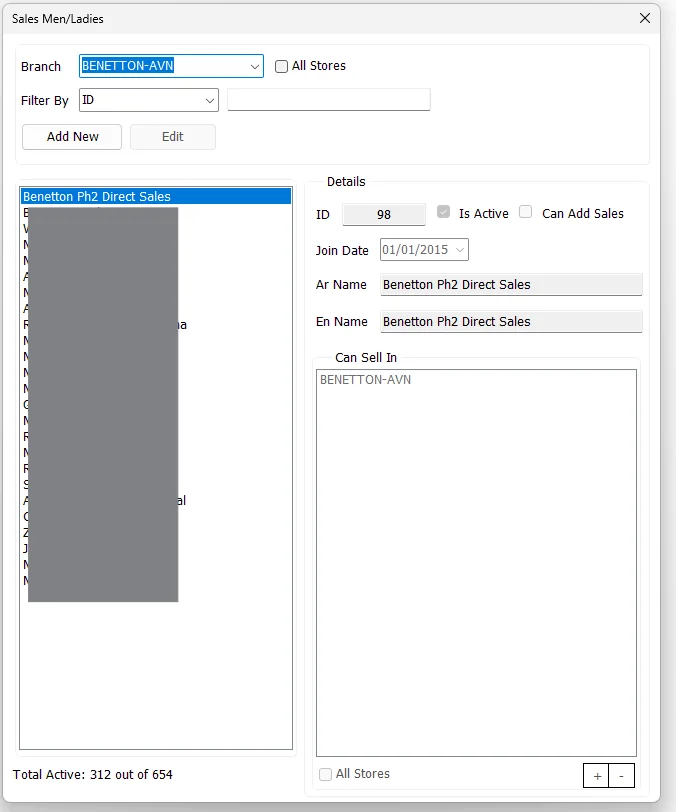Screen dimensions: 676x812
Task: Close the Sales Men/Ladies window
Action: [x=645, y=18]
